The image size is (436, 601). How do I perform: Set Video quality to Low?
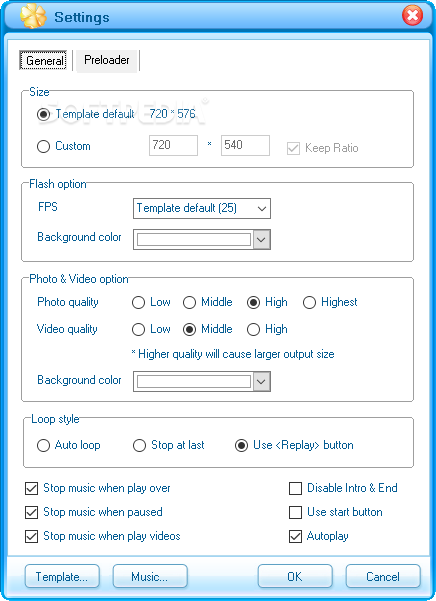tap(138, 330)
